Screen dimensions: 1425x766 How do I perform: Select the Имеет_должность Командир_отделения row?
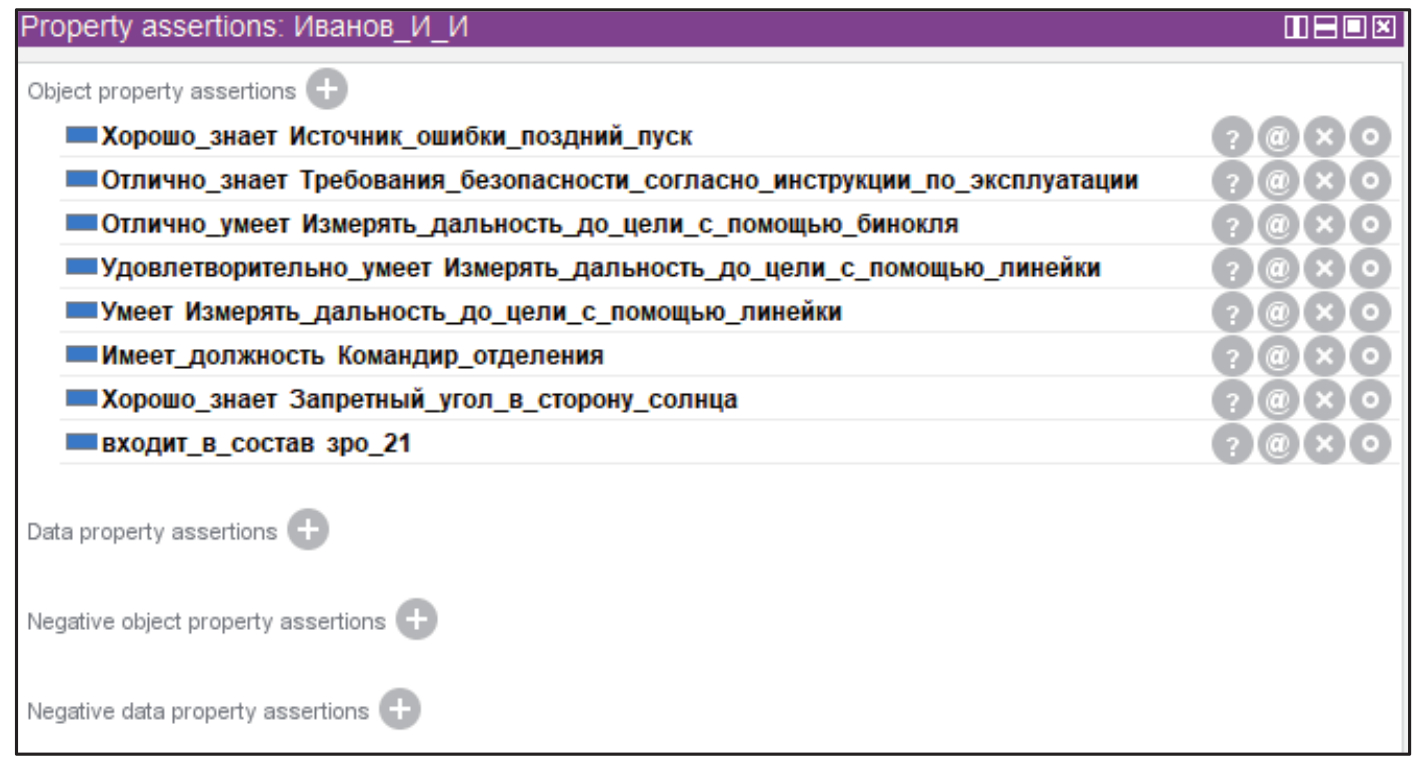[x=352, y=356]
